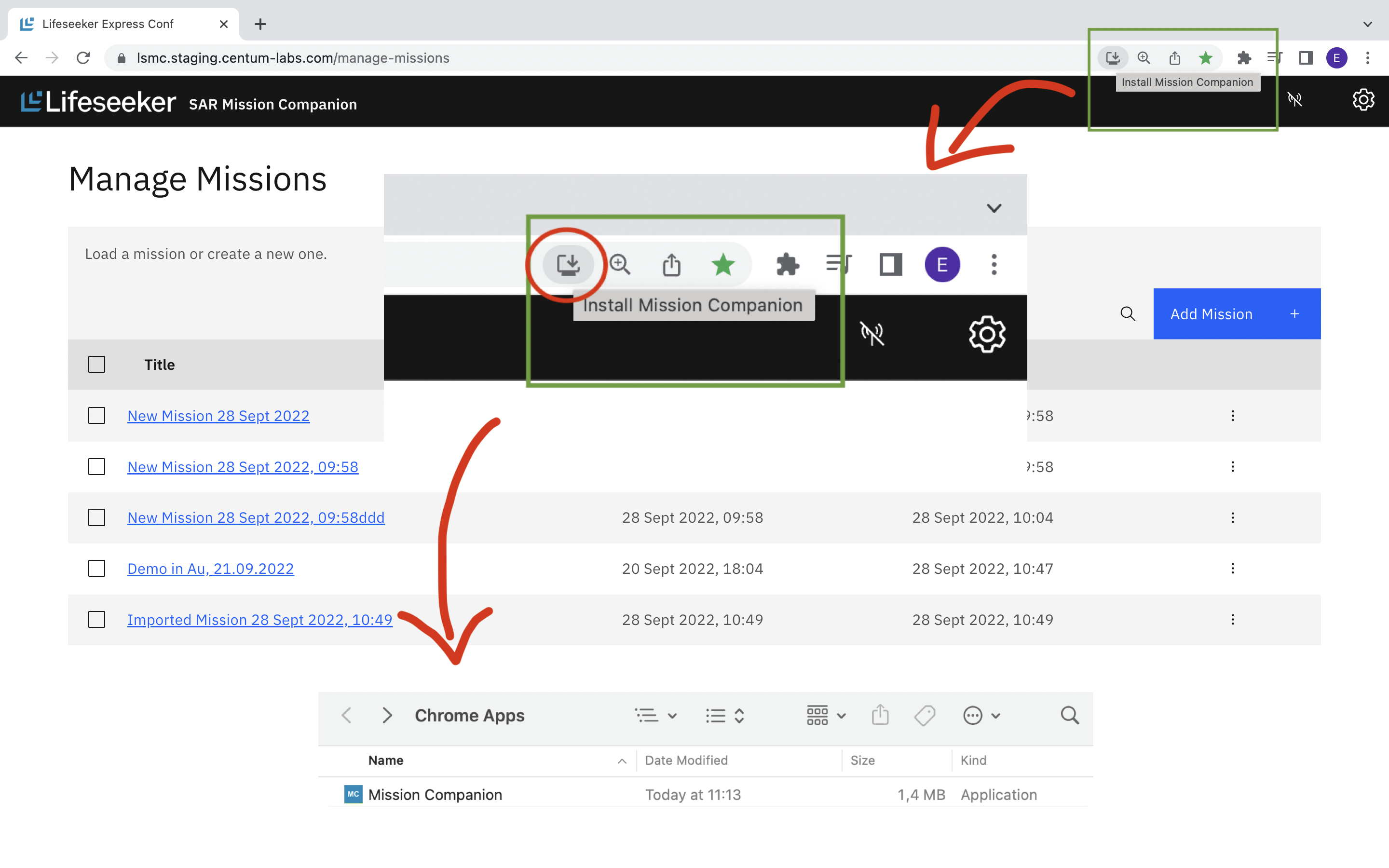Select checkbox for Demo in Au, 21.09.2022
The width and height of the screenshot is (1389, 868).
(x=96, y=569)
